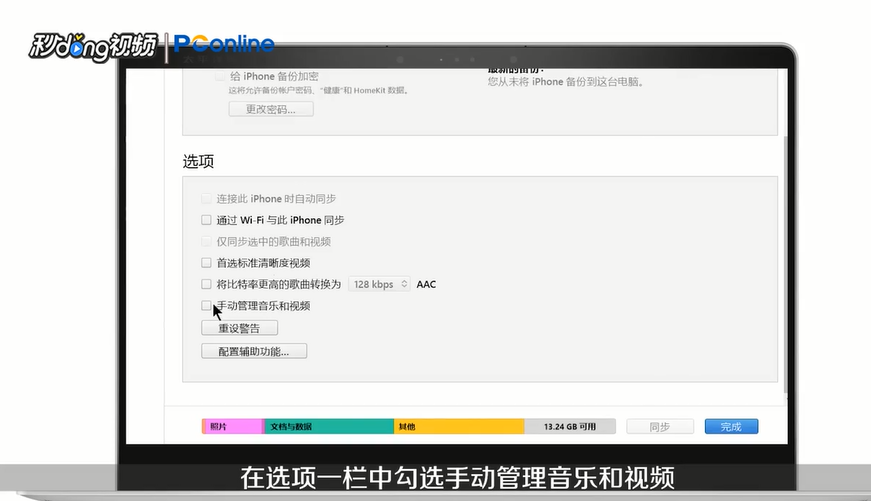Screen dimensions: 871x501
Task: Click the AAC format label
Action: tap(426, 284)
